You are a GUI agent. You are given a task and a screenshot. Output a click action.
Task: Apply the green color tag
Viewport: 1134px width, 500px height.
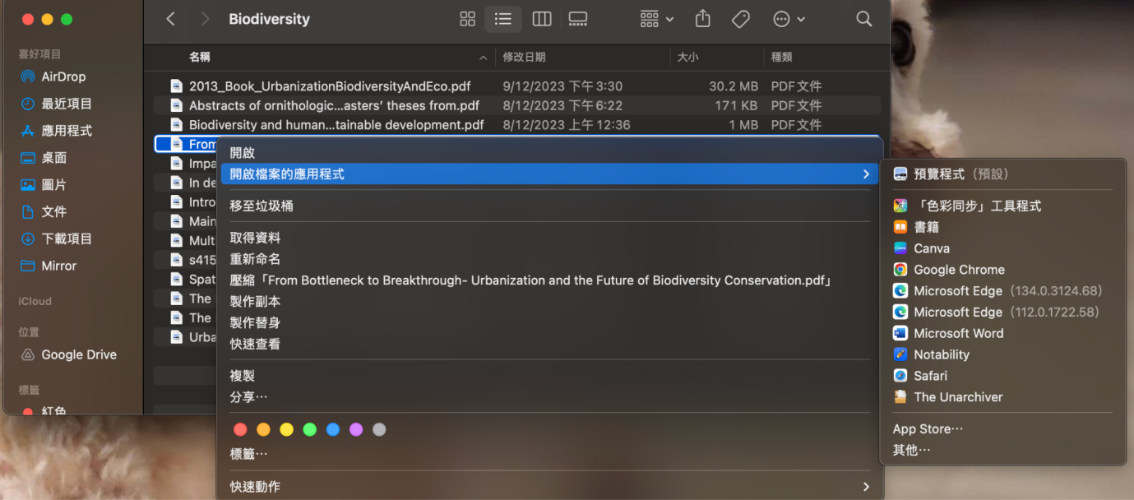tap(310, 430)
